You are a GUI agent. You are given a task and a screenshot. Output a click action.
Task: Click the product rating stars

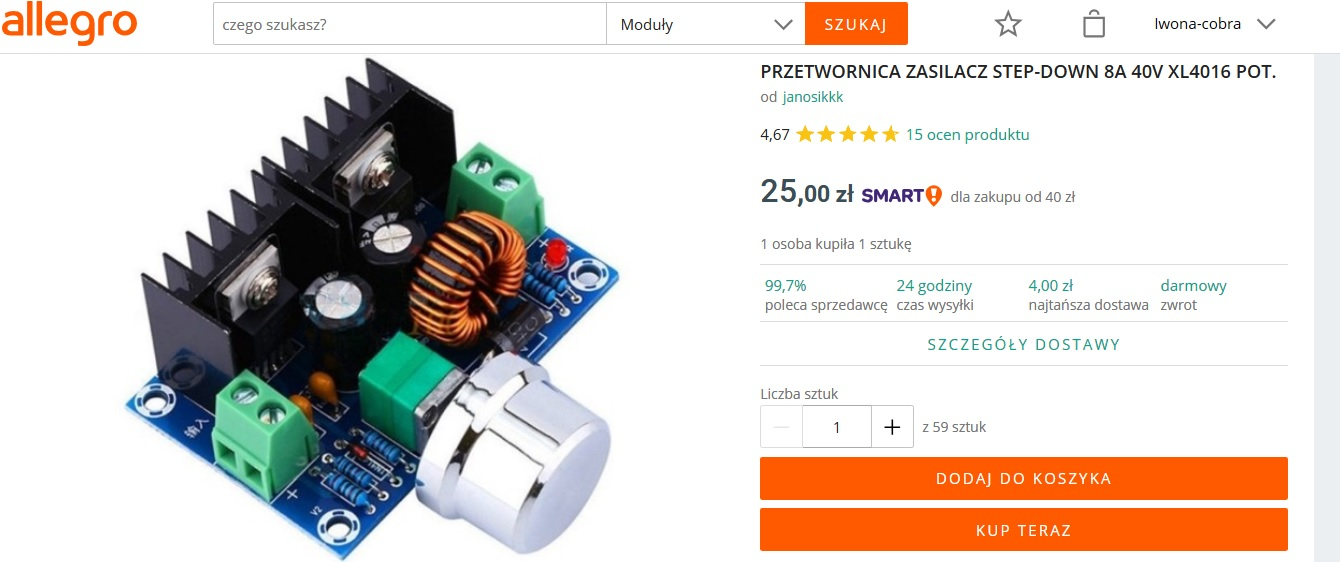pyautogui.click(x=848, y=135)
